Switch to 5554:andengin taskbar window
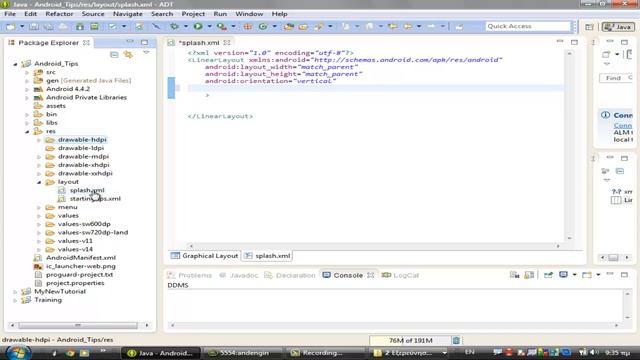 242,353
